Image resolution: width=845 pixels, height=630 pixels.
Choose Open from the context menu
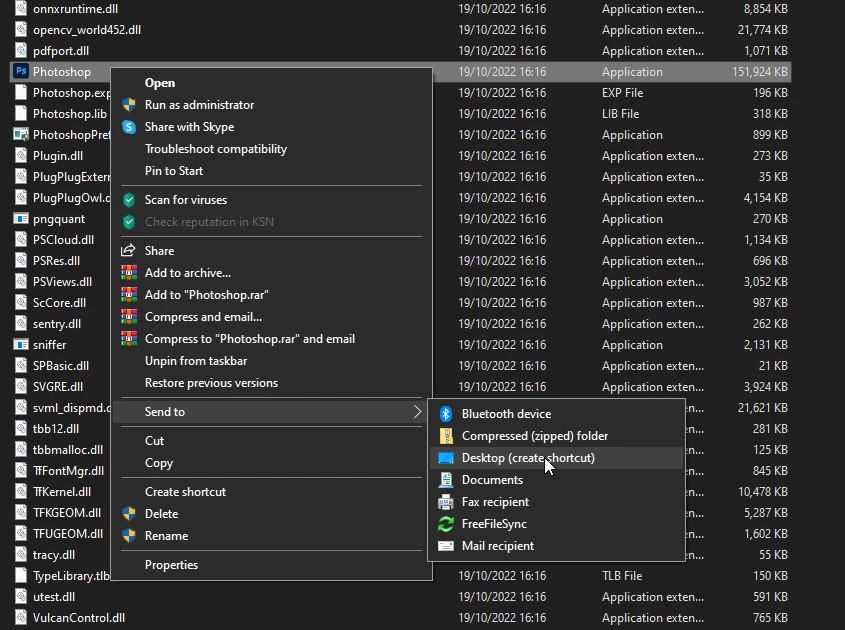pyautogui.click(x=271, y=83)
